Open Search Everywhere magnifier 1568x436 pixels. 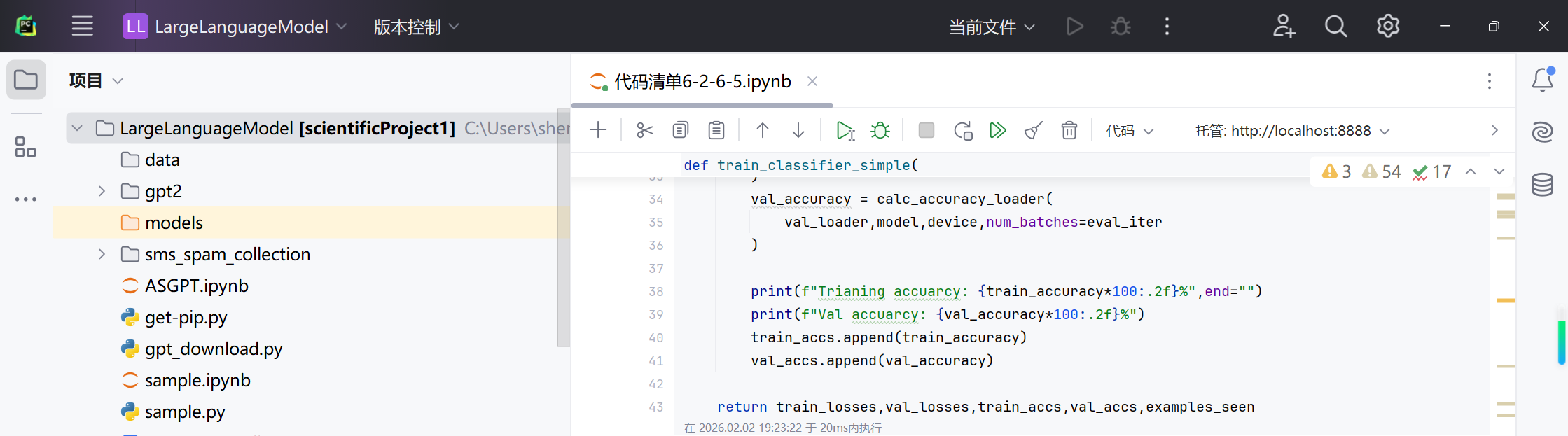coord(1335,27)
